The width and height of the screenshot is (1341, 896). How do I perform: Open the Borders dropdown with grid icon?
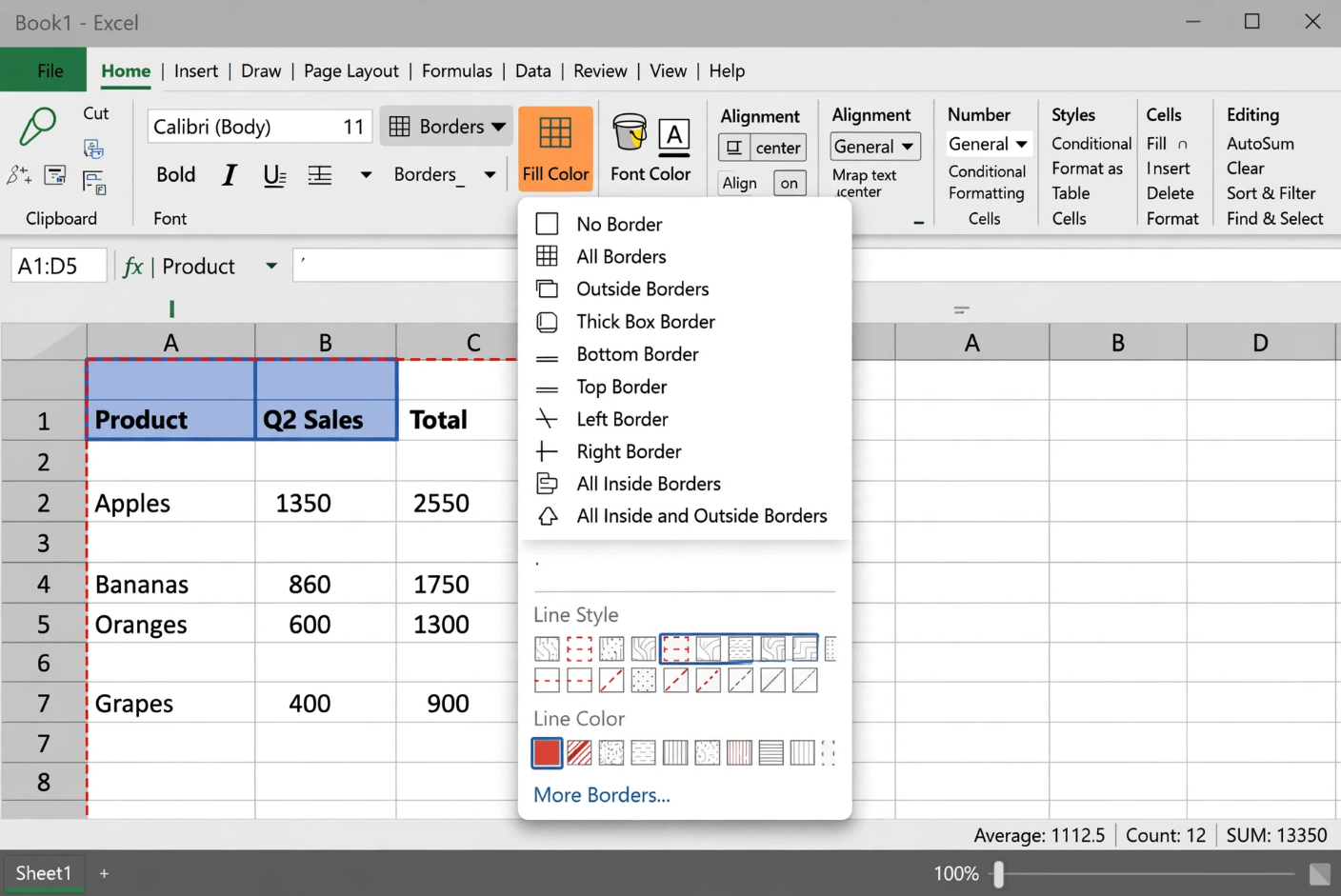(x=447, y=127)
